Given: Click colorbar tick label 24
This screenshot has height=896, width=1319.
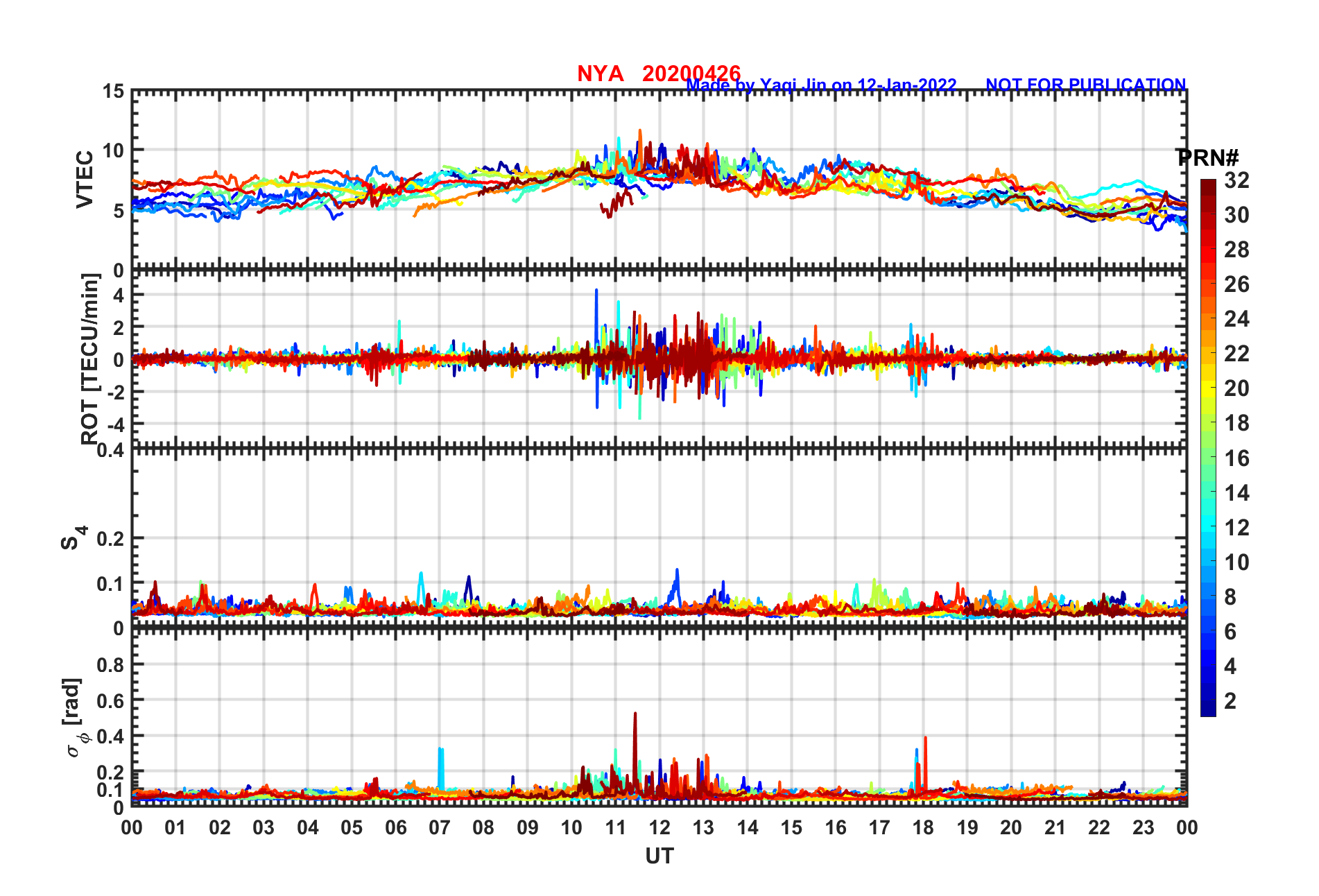Looking at the screenshot, I should click(1236, 319).
